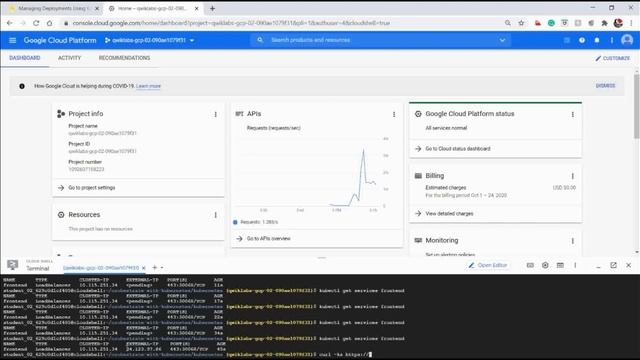This screenshot has width=640, height=360.
Task: Open Billing card options menu
Action: pos(573,176)
